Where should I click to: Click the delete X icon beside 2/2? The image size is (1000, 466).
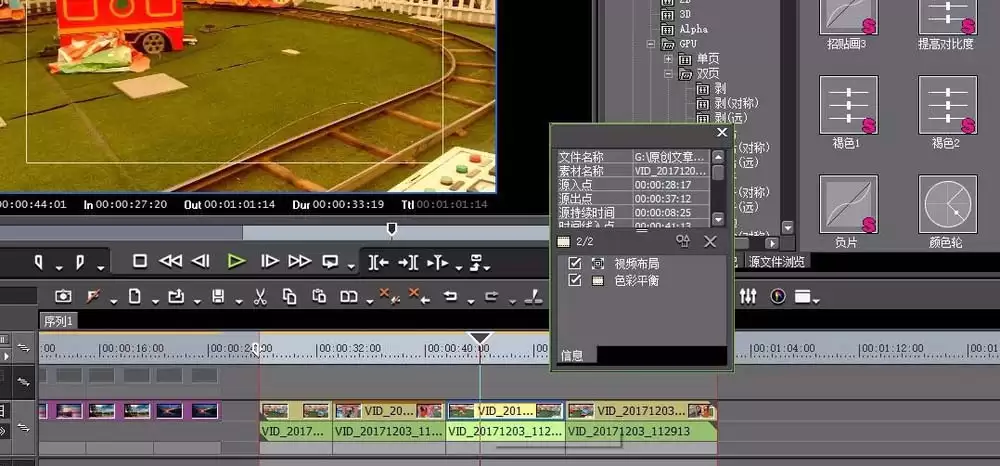point(710,242)
